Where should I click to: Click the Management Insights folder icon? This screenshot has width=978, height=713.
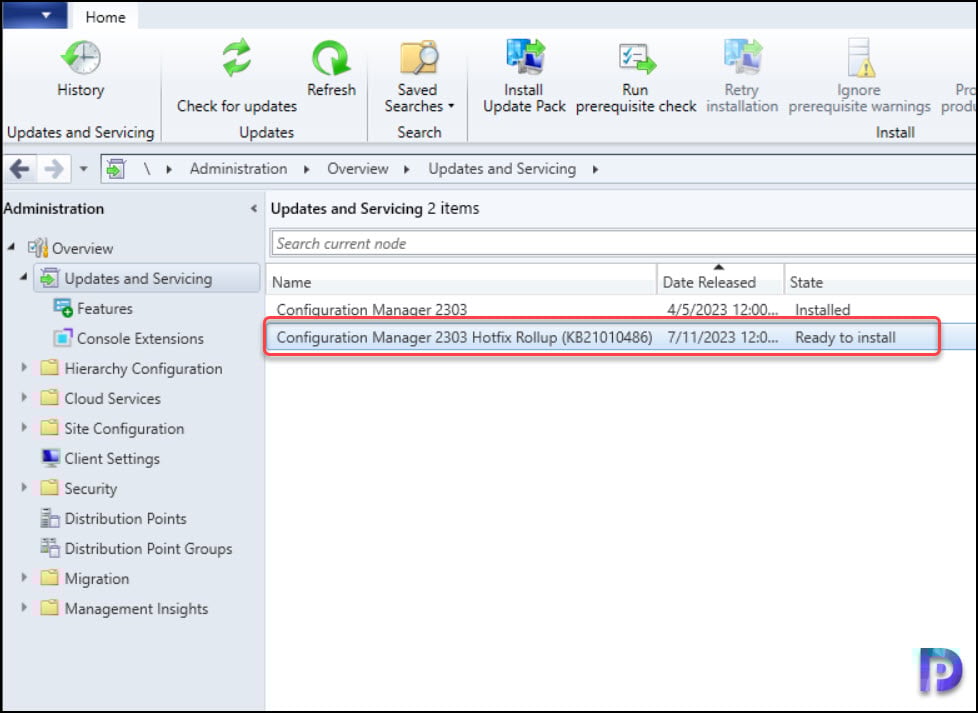coord(49,608)
